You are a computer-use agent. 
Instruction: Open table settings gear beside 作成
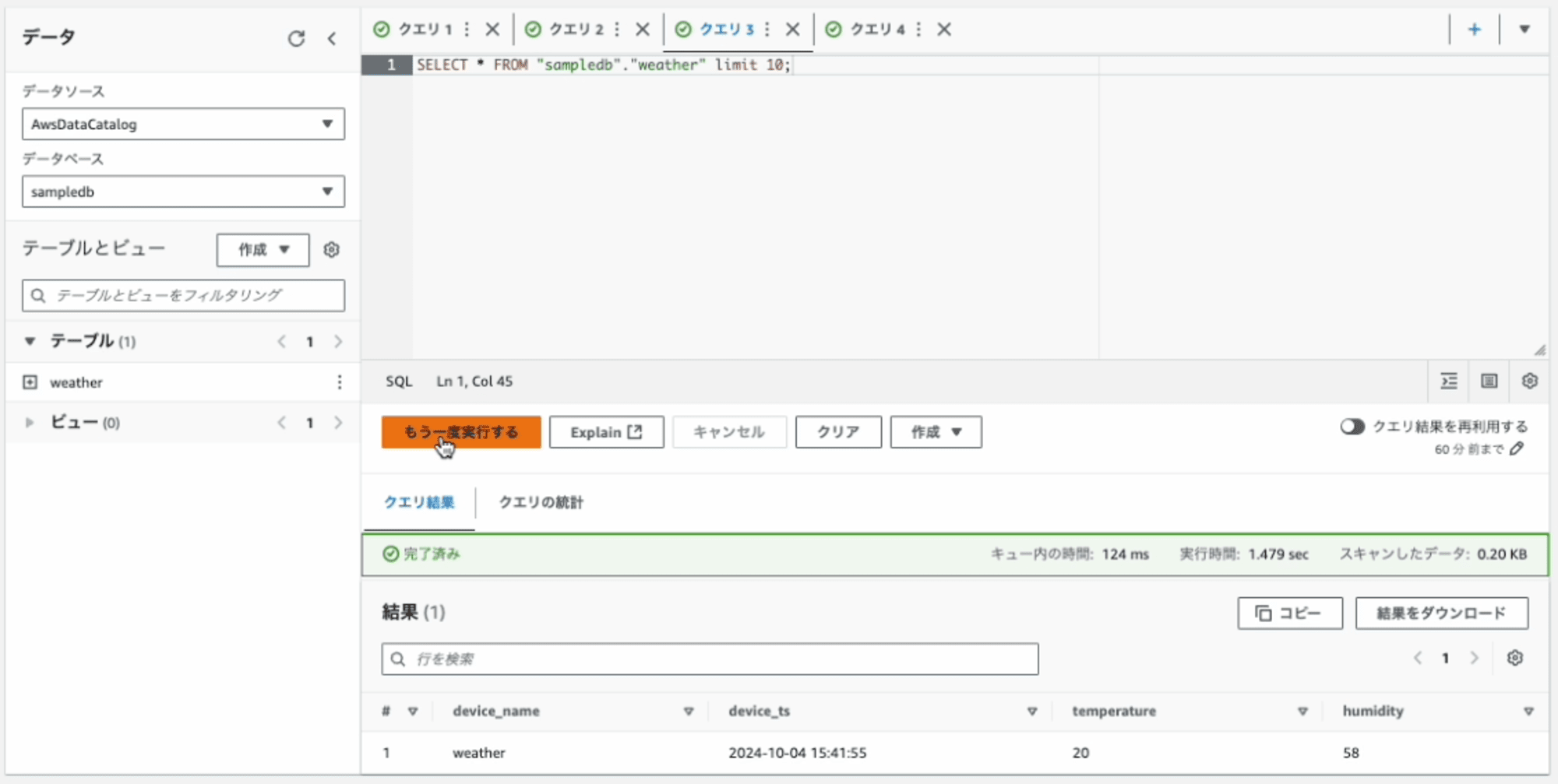(331, 250)
